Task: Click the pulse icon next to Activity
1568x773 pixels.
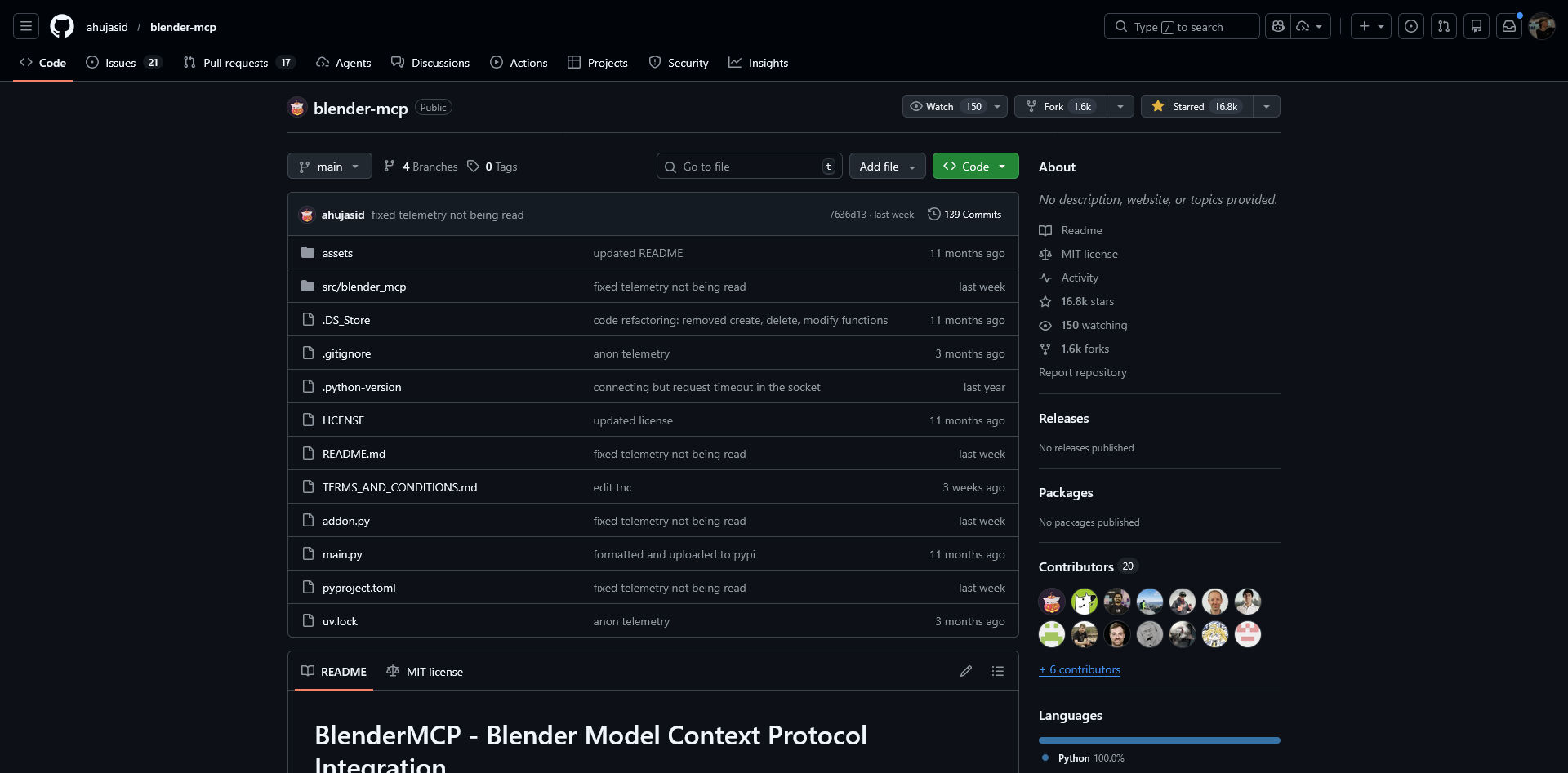Action: pyautogui.click(x=1045, y=278)
